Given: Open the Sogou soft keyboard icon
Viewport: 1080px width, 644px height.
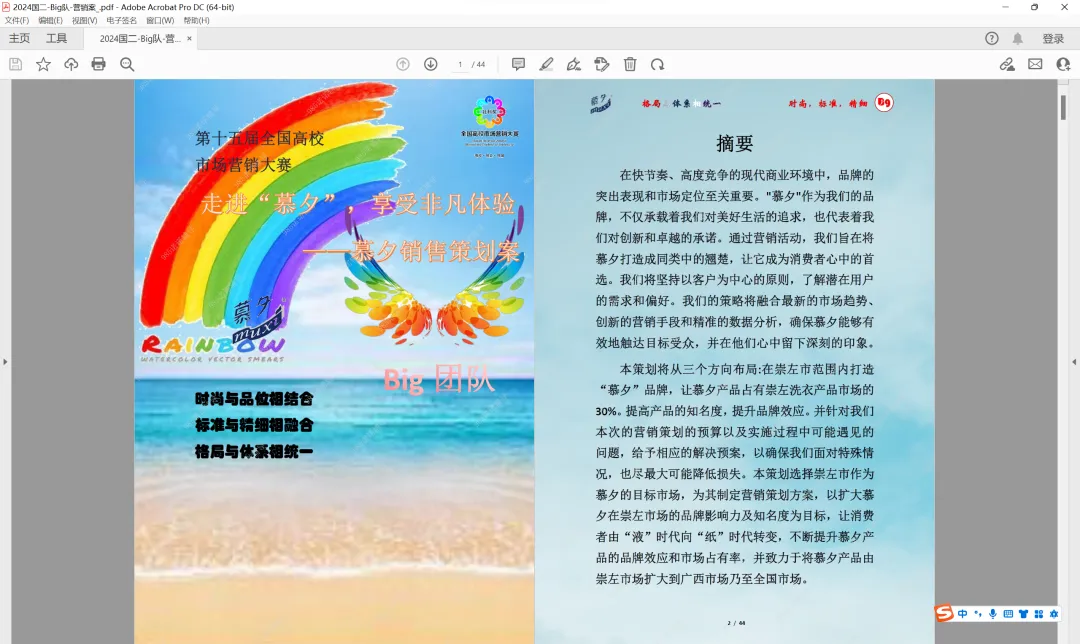Looking at the screenshot, I should [x=1009, y=614].
